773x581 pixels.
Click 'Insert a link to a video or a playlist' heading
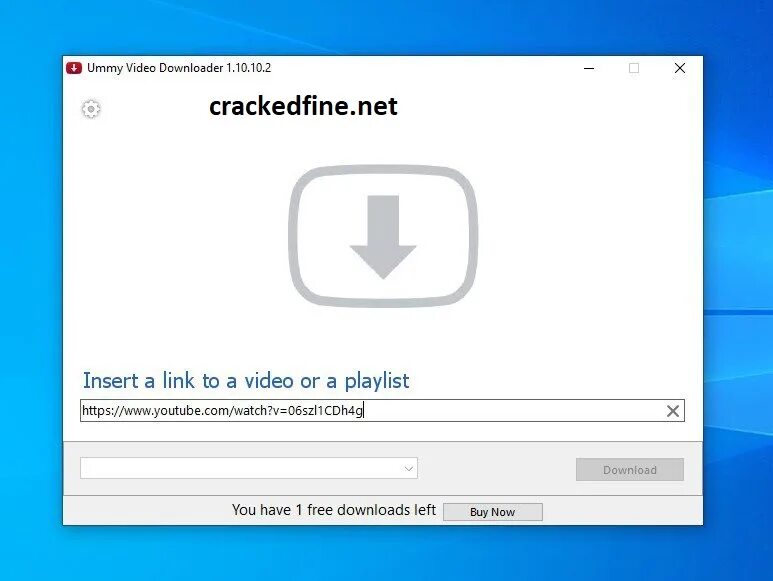pos(246,381)
